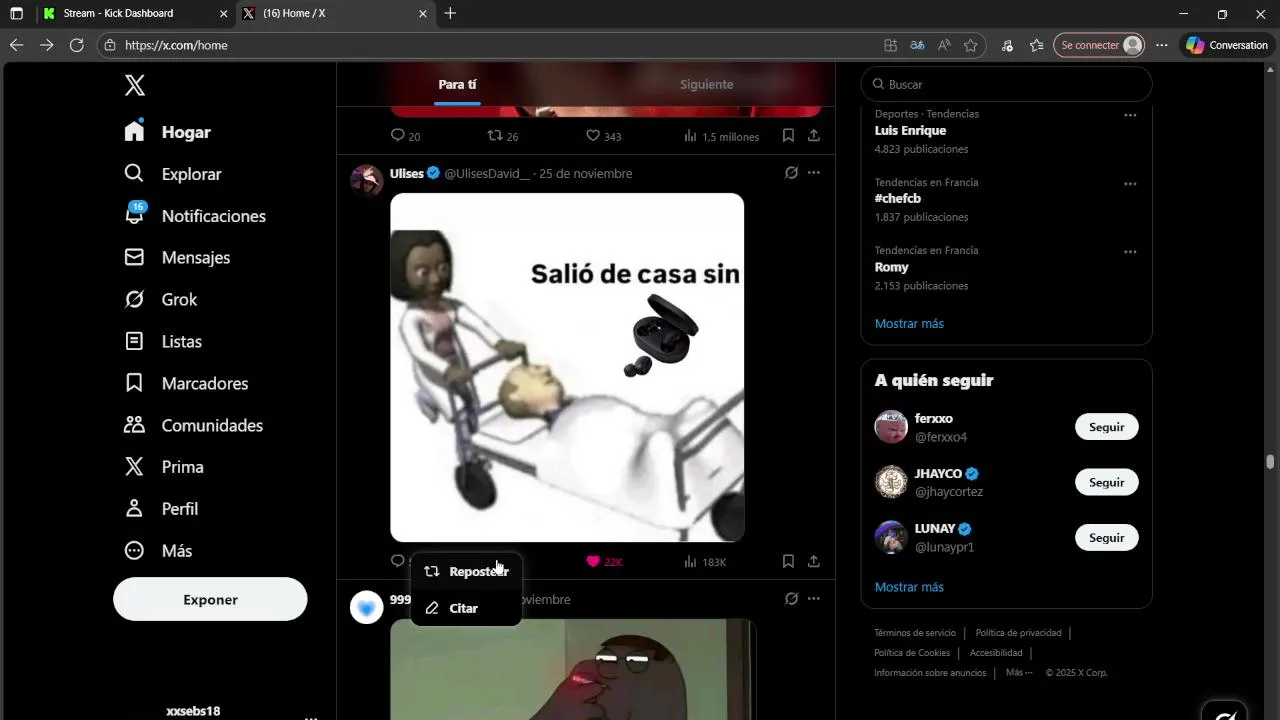Click Se connecter browser profile button
The height and width of the screenshot is (720, 1280).
1099,45
